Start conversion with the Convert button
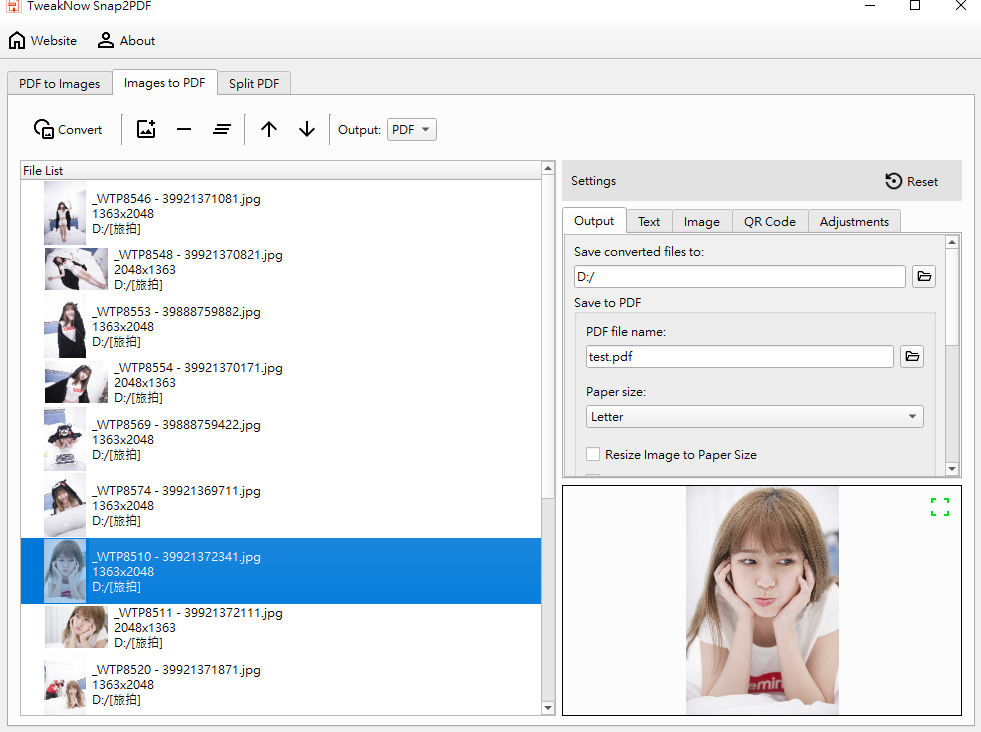This screenshot has width=981, height=732. 68,130
